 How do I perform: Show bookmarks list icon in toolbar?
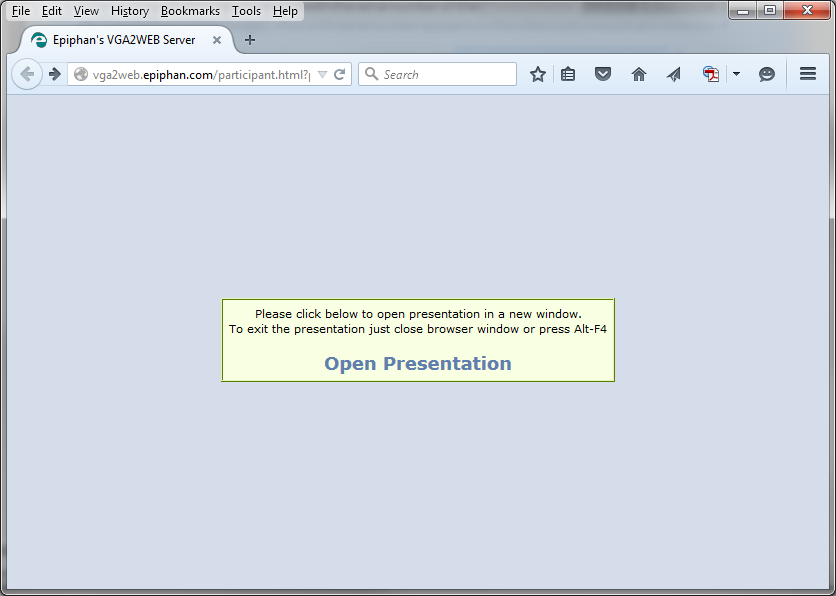click(x=568, y=74)
